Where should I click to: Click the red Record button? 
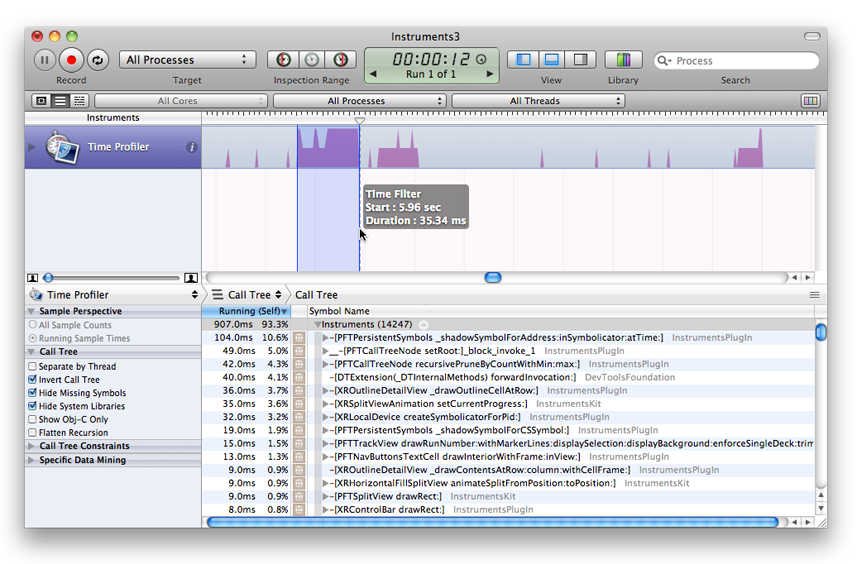pyautogui.click(x=71, y=60)
